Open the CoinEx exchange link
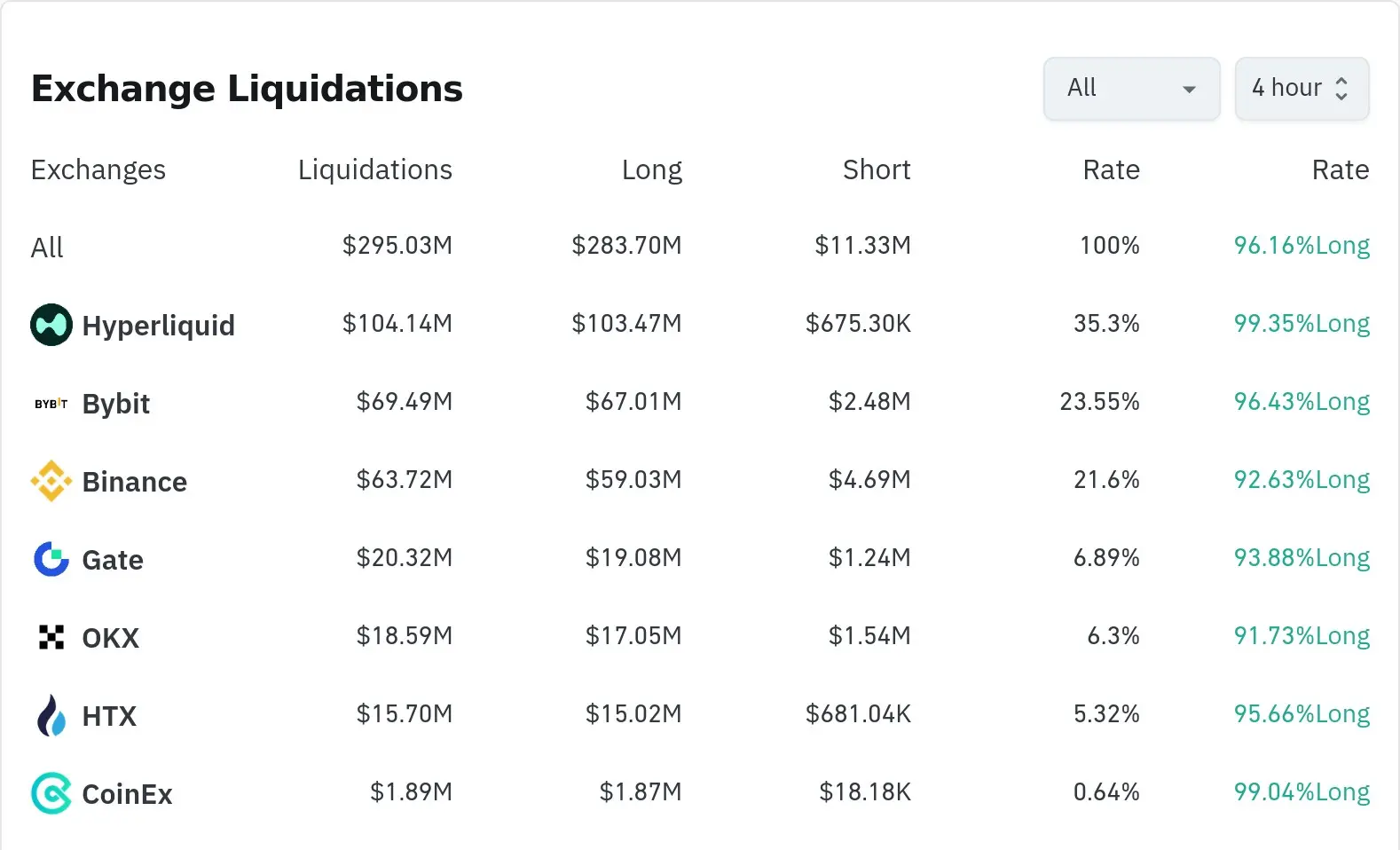1400x850 pixels. pyautogui.click(x=127, y=794)
